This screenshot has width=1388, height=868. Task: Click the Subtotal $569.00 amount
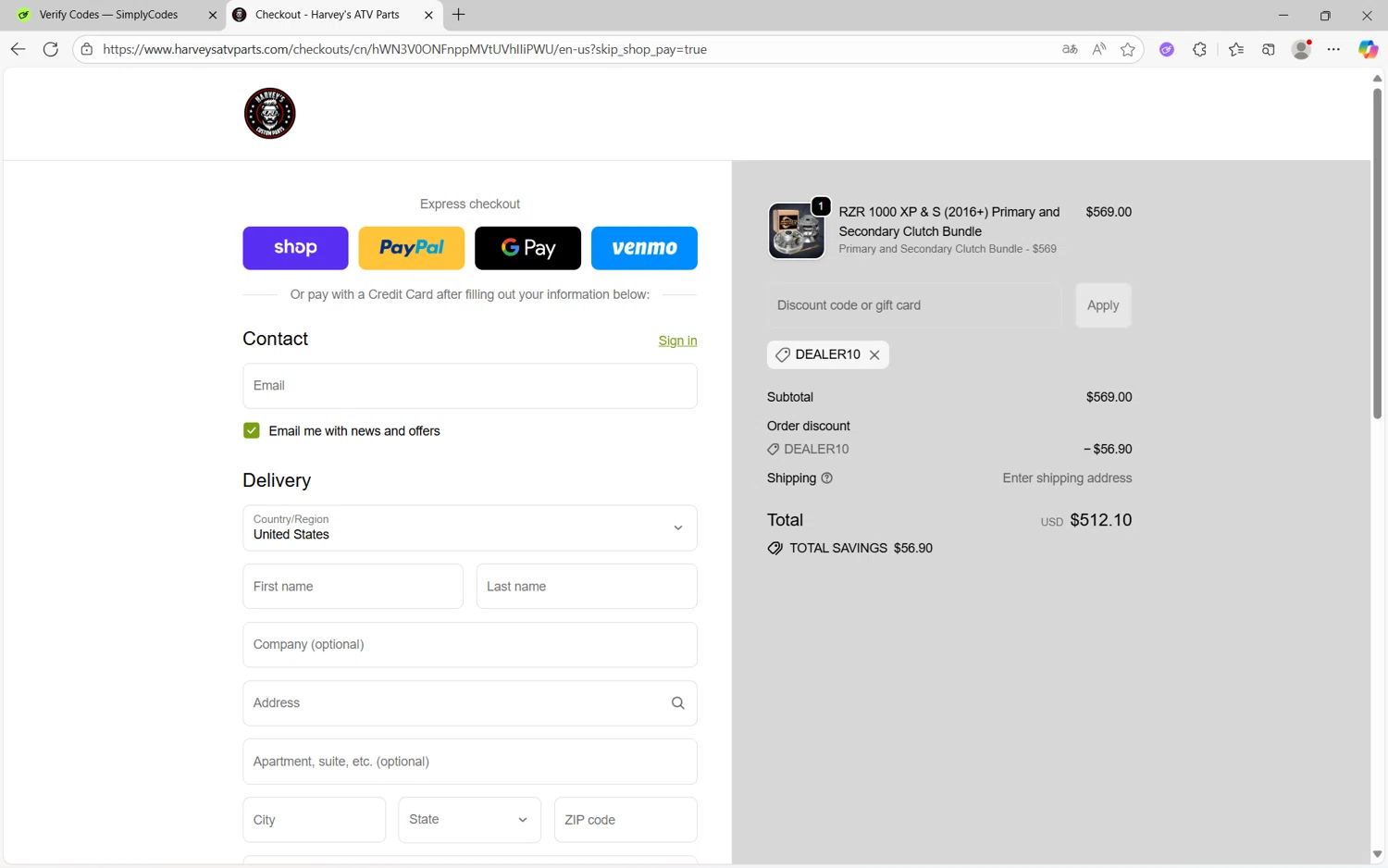1109,397
